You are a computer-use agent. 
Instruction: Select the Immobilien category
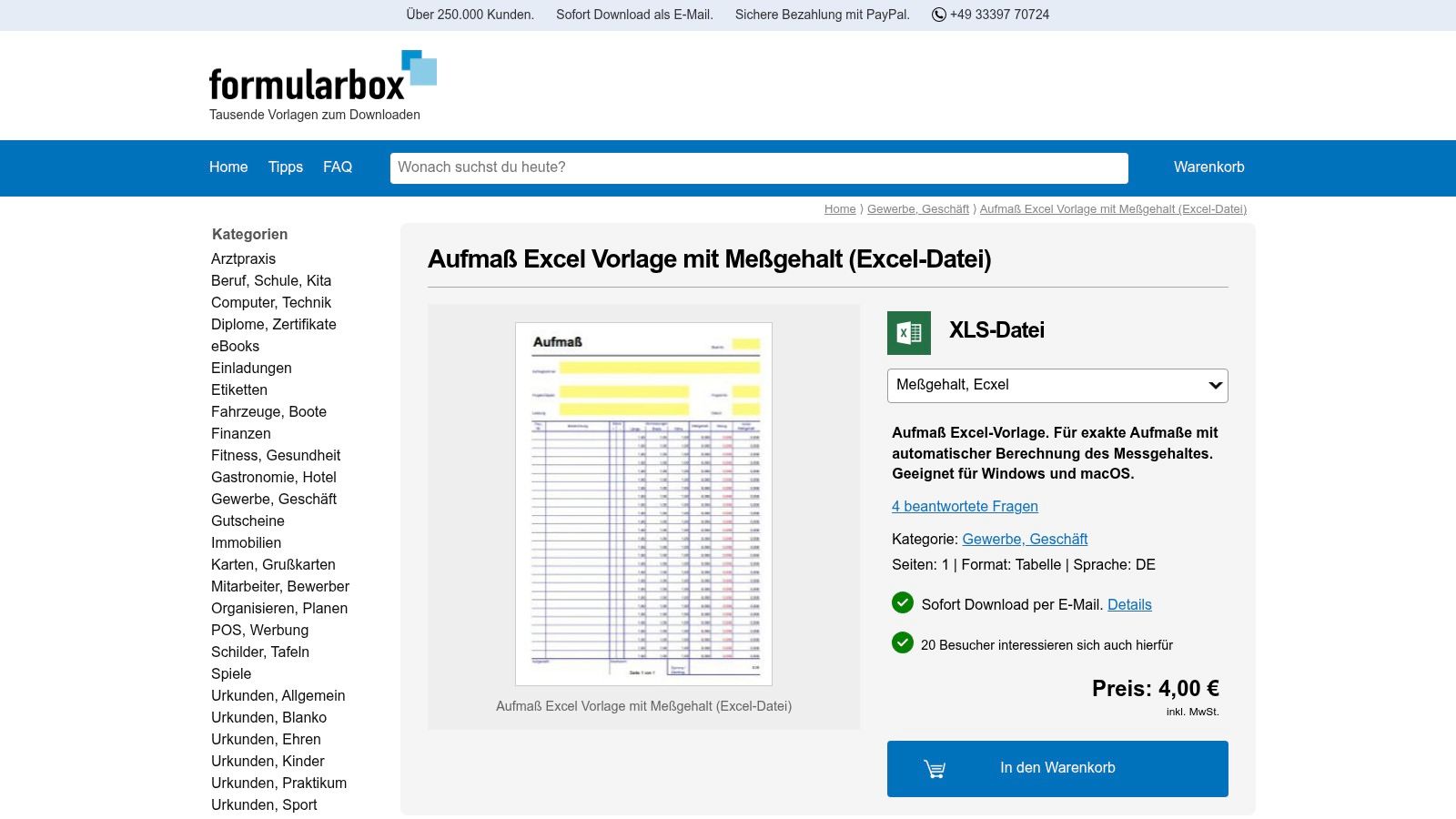tap(246, 543)
